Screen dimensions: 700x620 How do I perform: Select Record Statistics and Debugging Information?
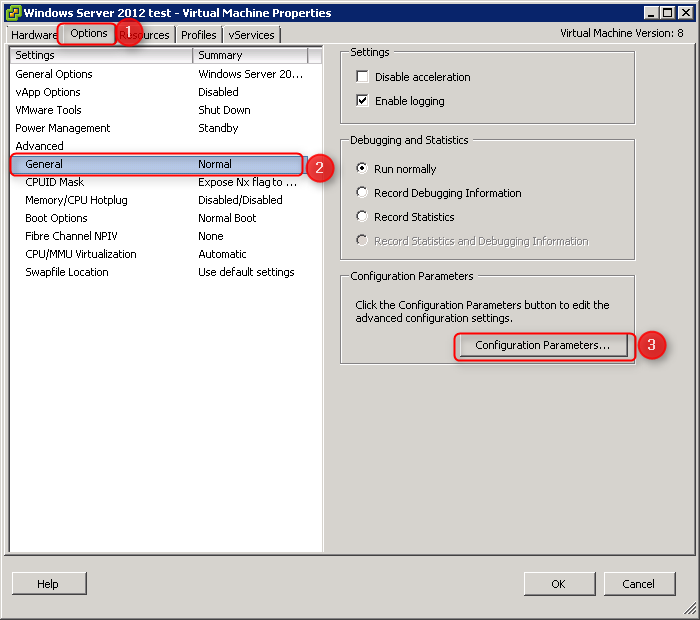click(x=362, y=241)
